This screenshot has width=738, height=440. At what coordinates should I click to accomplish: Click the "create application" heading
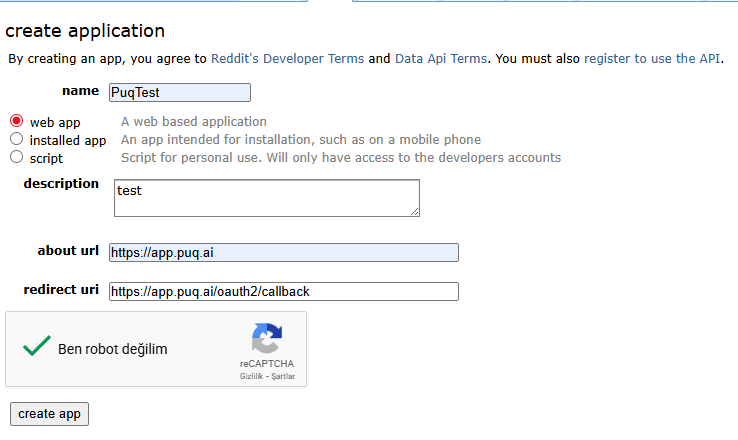click(85, 31)
